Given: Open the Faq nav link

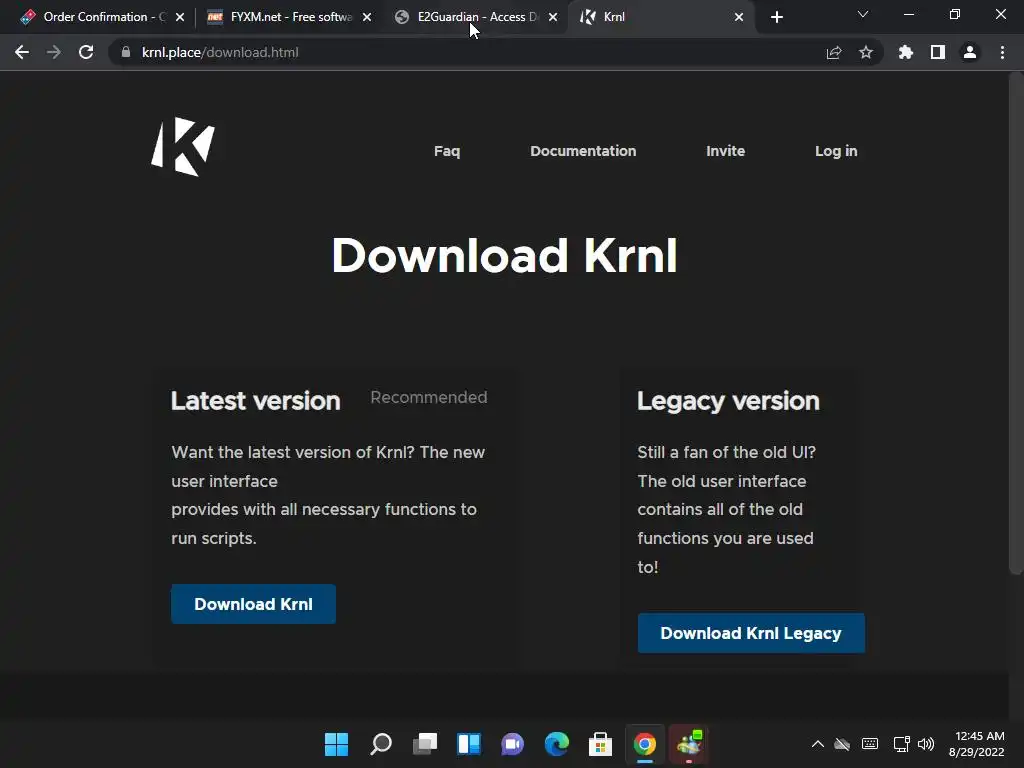Looking at the screenshot, I should [447, 151].
